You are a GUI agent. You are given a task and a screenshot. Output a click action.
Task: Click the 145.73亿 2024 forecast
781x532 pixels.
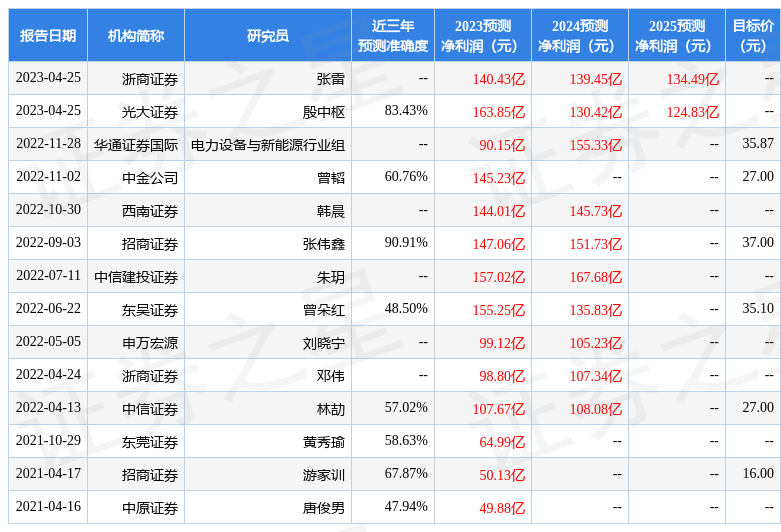596,211
